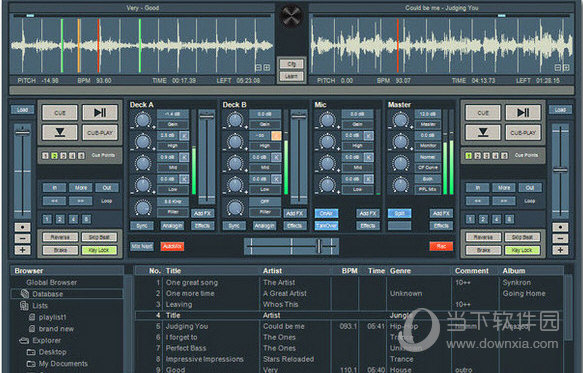This screenshot has width=583, height=373.
Task: Open the Desktop folder in Explorer
Action: coord(52,352)
